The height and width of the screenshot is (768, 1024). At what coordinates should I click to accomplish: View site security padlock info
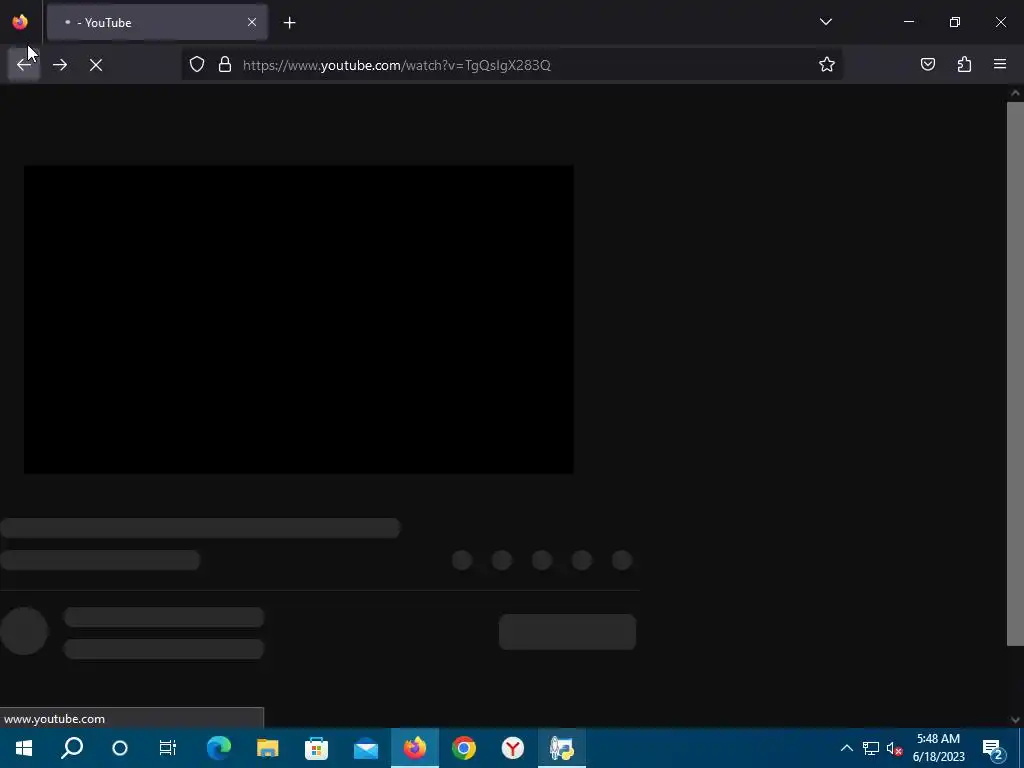coord(225,64)
